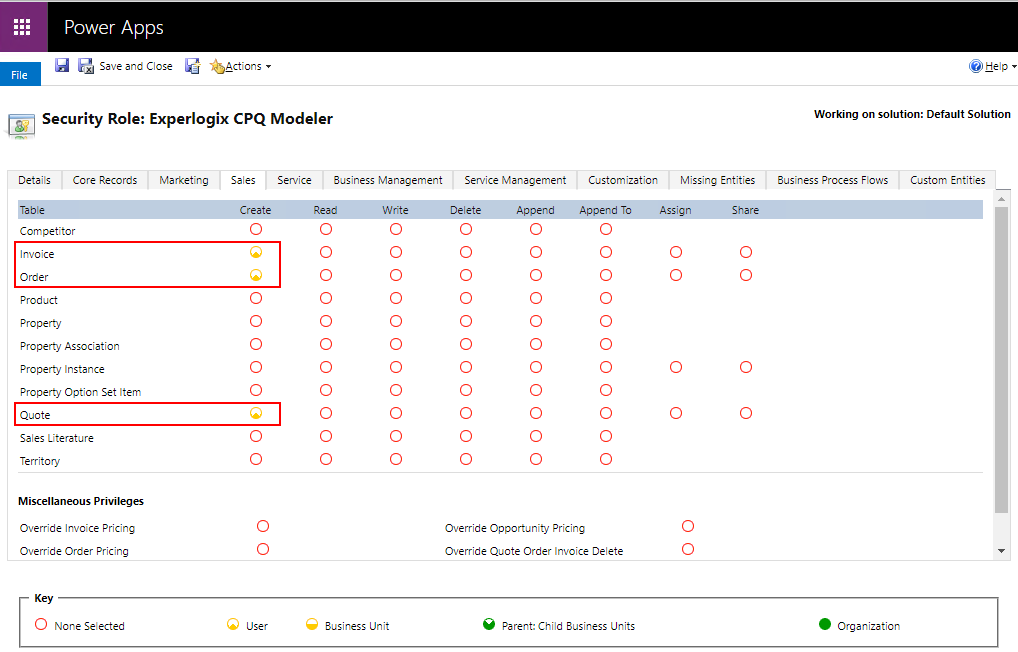This screenshot has height=652, width=1018.
Task: Click the Security Role header icon
Action: tap(21, 125)
